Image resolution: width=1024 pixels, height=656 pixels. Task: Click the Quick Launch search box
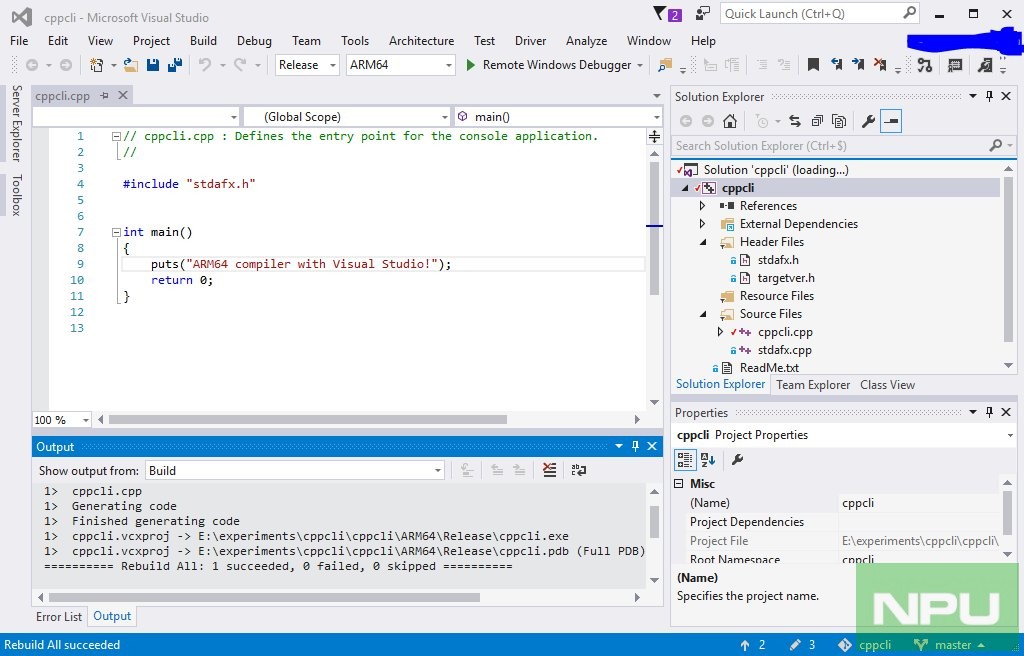click(x=820, y=14)
